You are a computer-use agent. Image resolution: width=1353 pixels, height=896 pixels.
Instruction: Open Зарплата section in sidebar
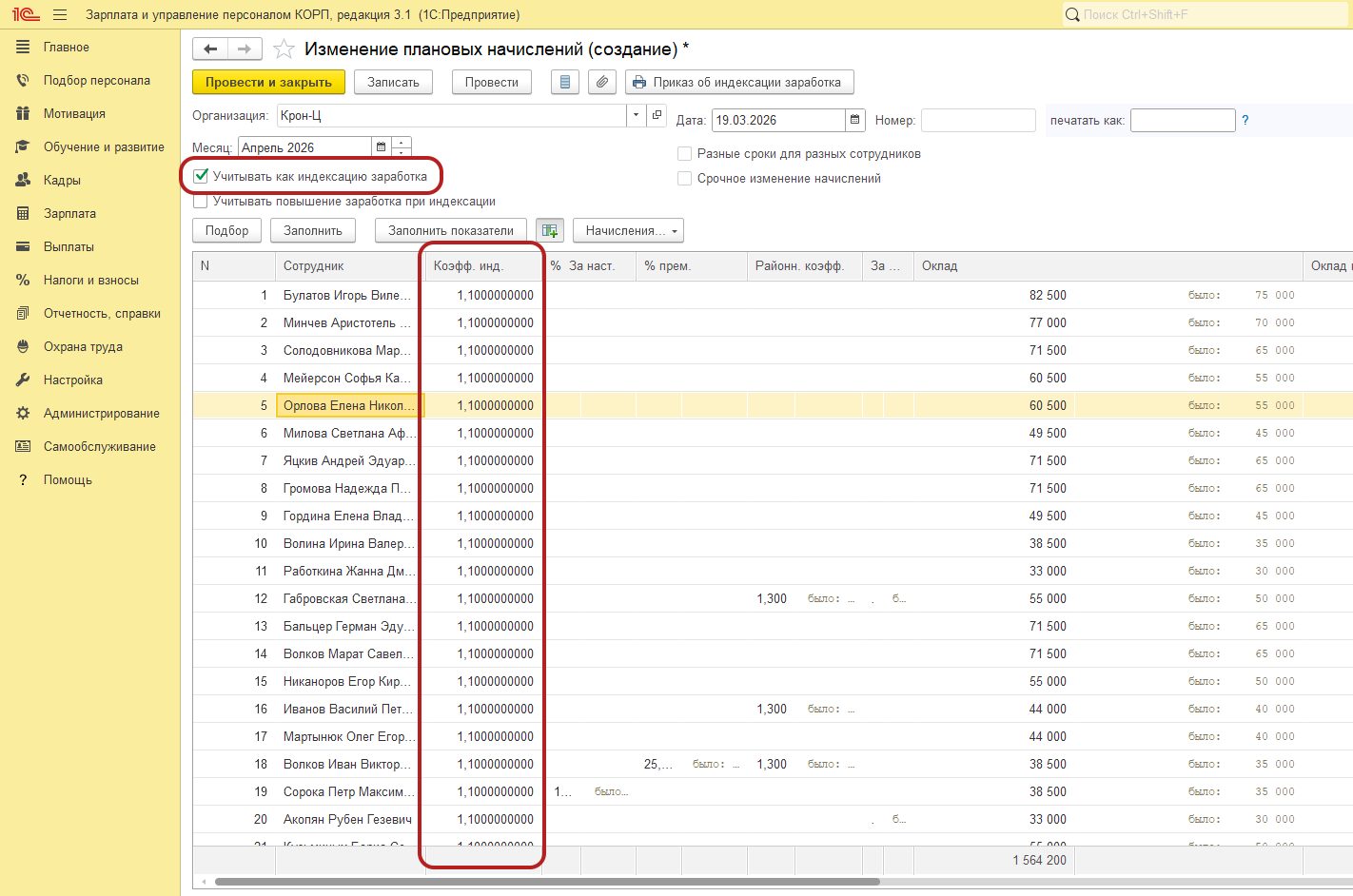point(69,213)
